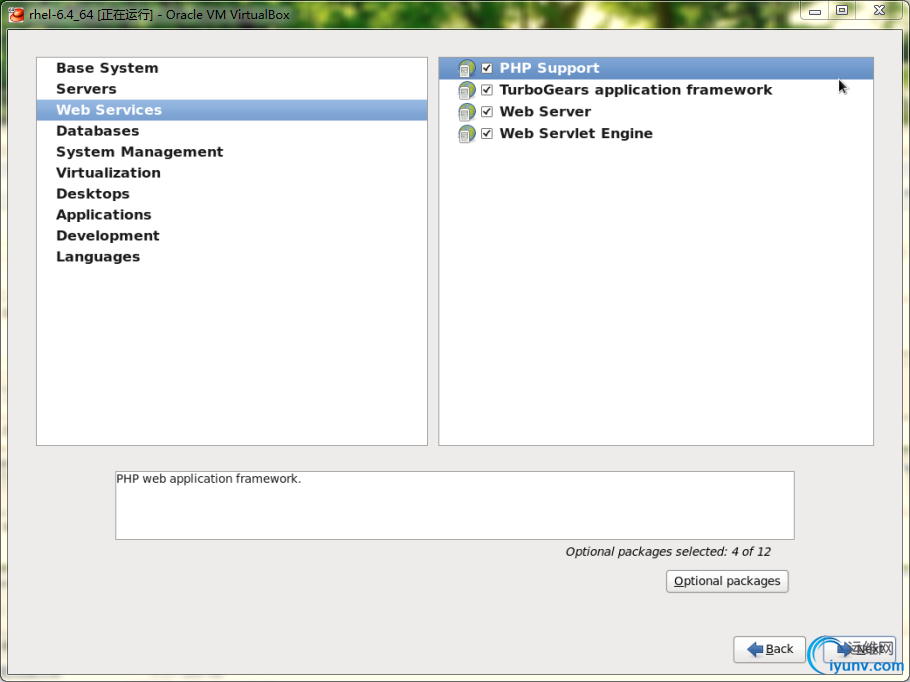910x682 pixels.
Task: Click the 'Optional packages selected: 4 of 12' text
Action: point(668,551)
